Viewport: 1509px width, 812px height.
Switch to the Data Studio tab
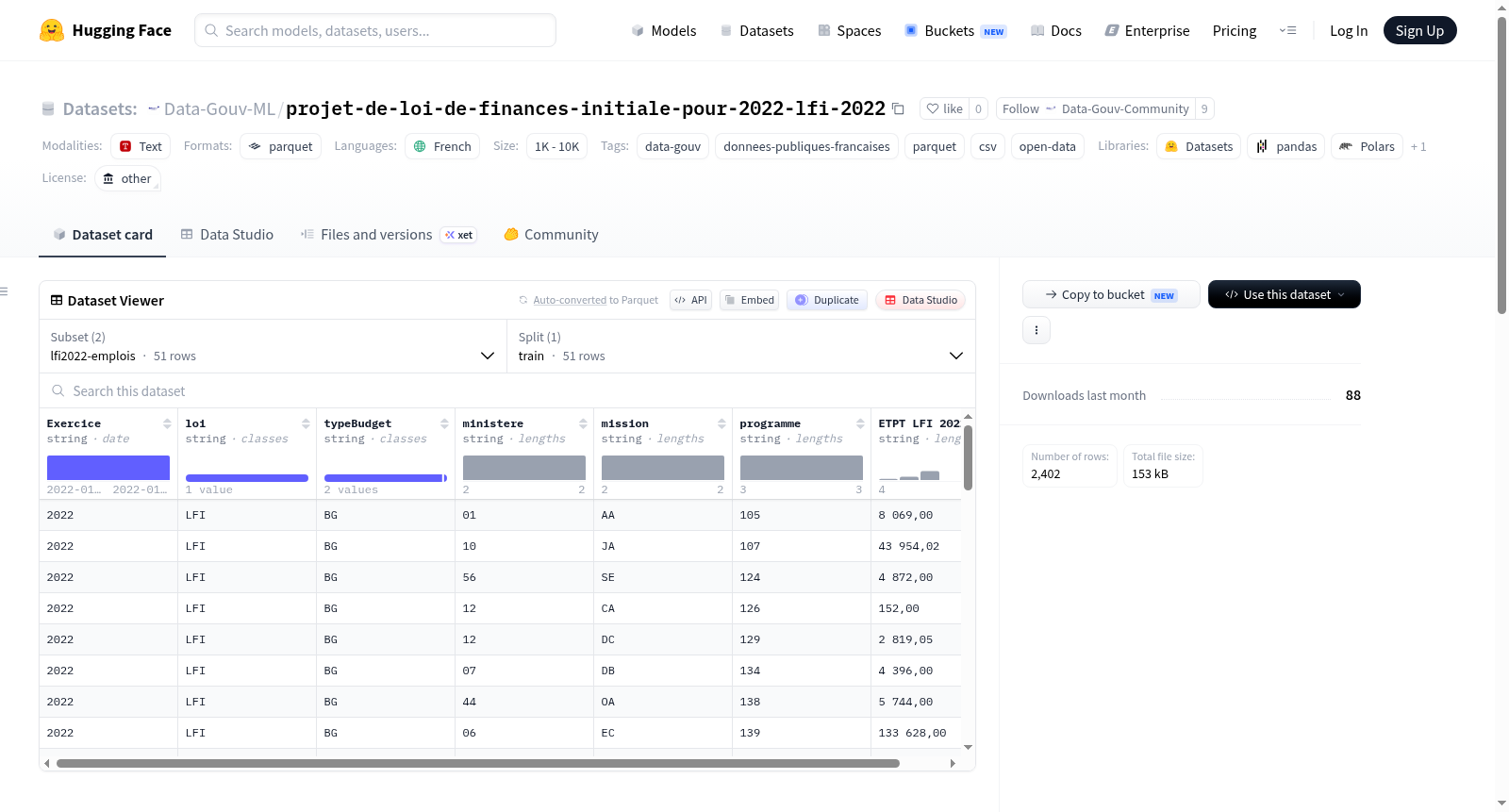[227, 235]
